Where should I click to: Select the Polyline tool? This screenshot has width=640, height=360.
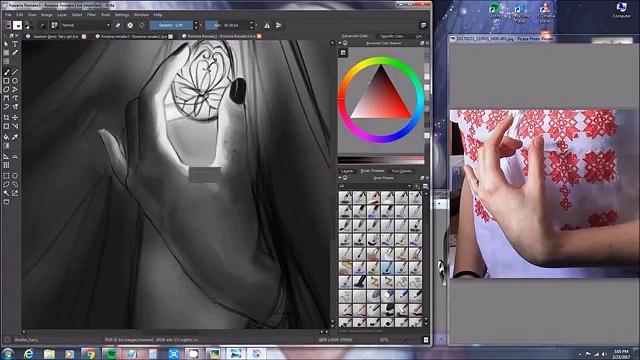(15, 89)
